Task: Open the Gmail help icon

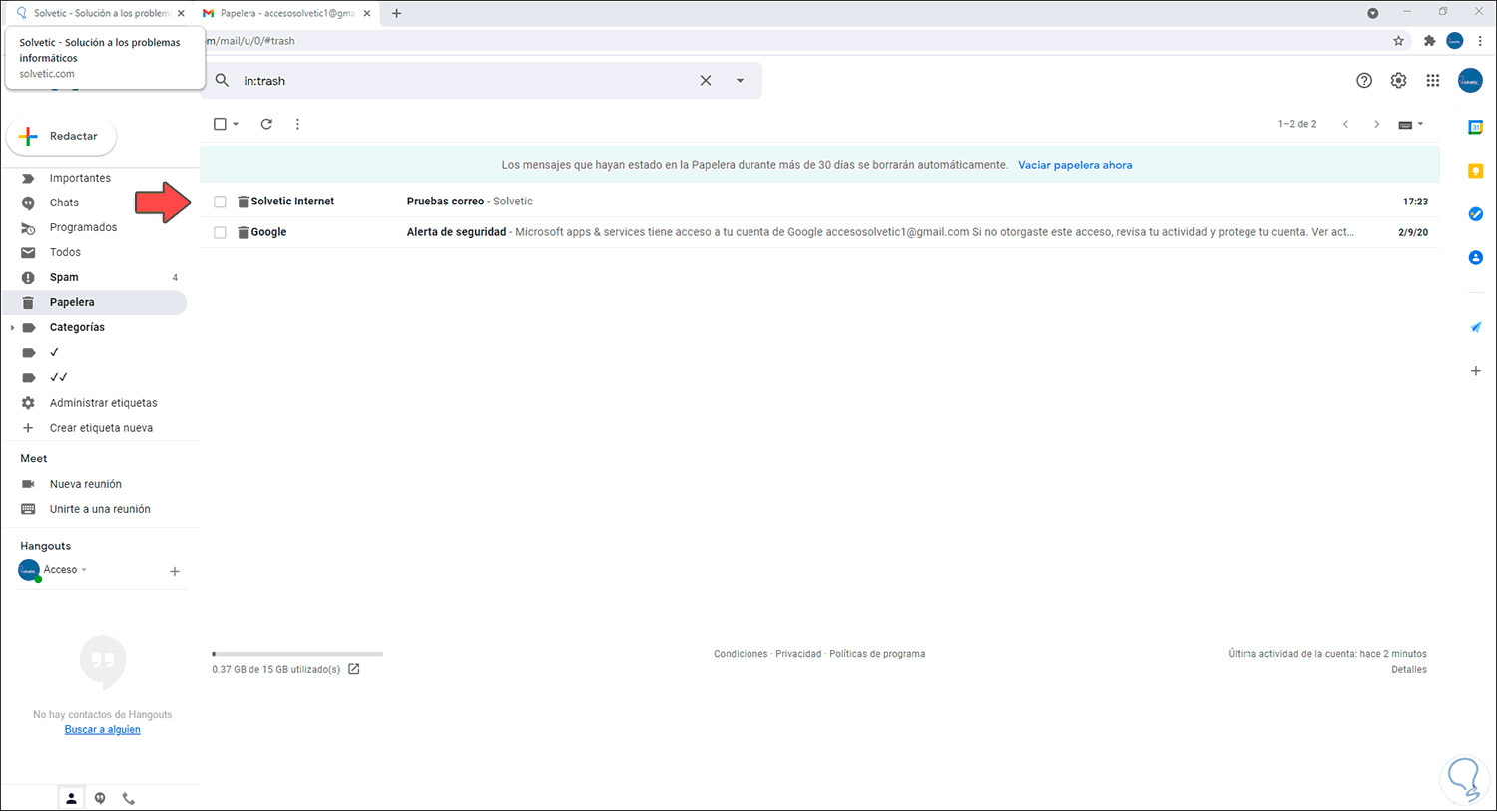Action: [x=1364, y=81]
